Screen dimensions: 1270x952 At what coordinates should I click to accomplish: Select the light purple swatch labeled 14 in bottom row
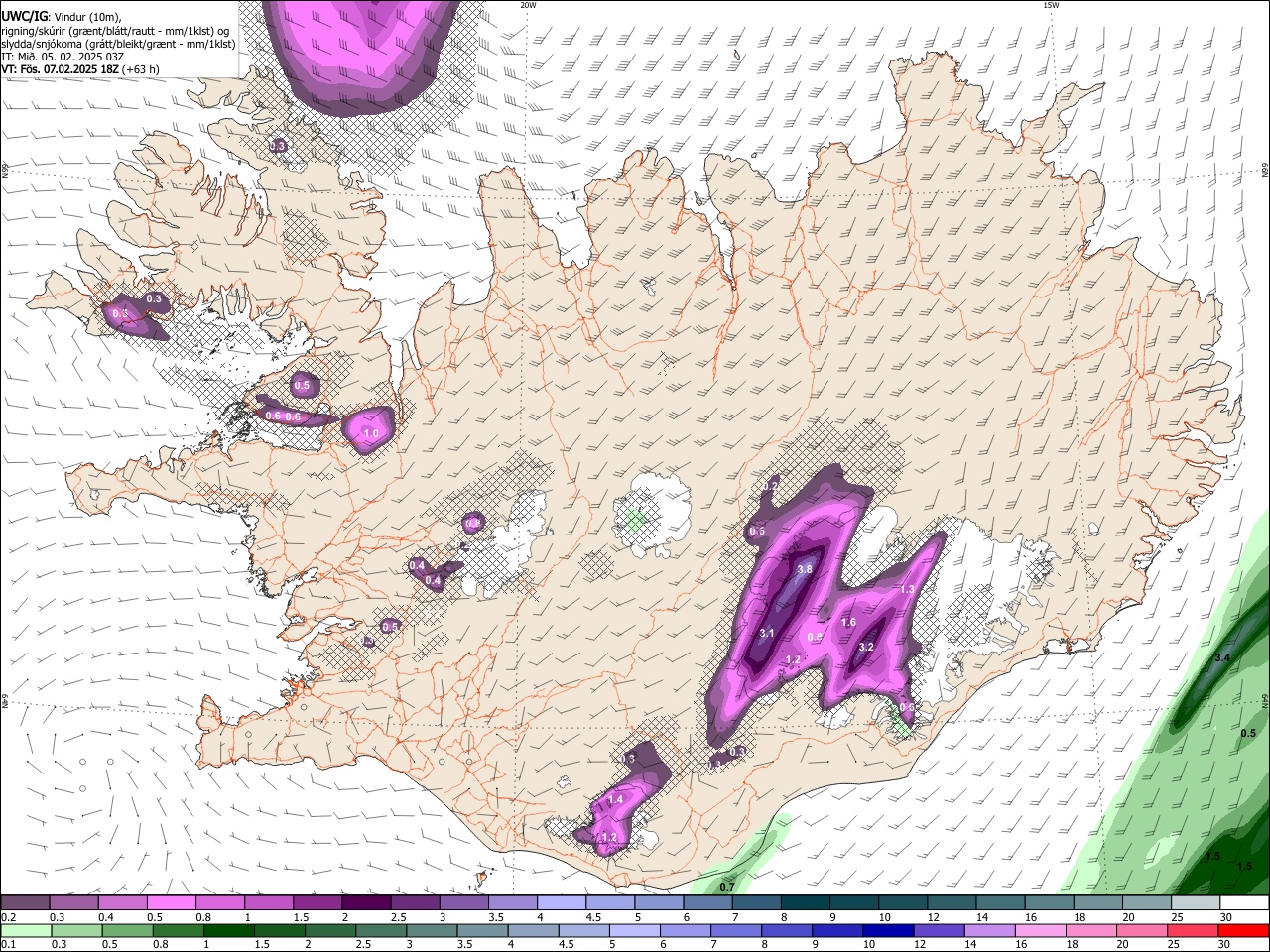pos(987,930)
